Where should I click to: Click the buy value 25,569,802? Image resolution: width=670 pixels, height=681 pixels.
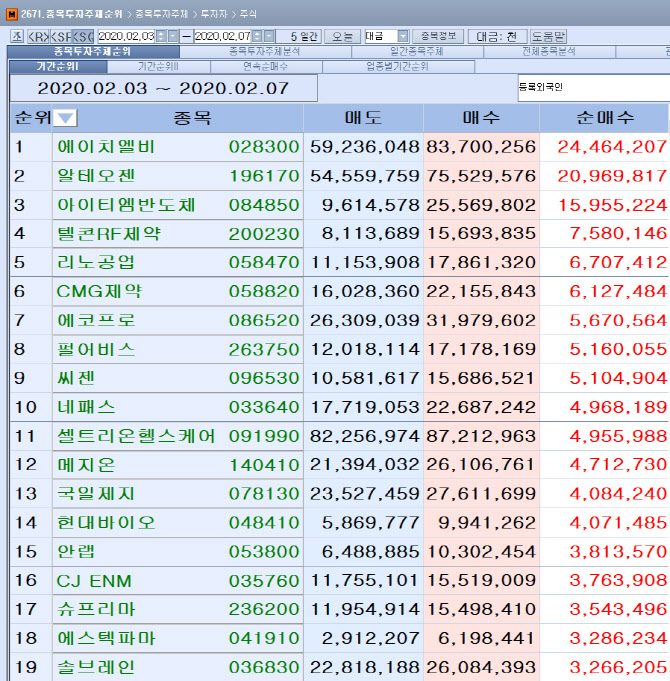click(x=481, y=205)
